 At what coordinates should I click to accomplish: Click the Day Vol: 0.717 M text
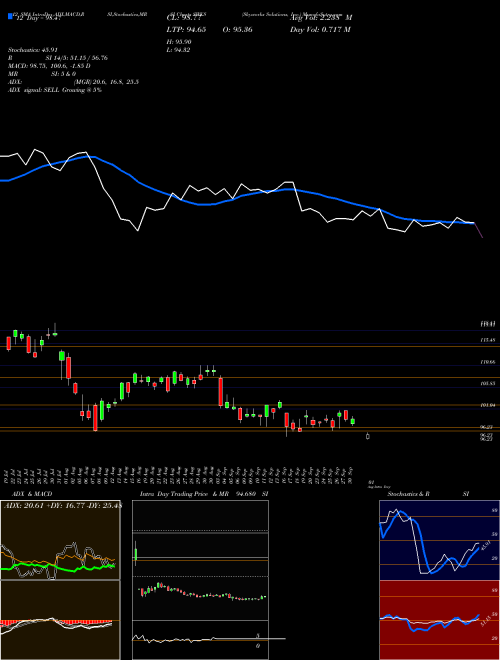[x=320, y=30]
